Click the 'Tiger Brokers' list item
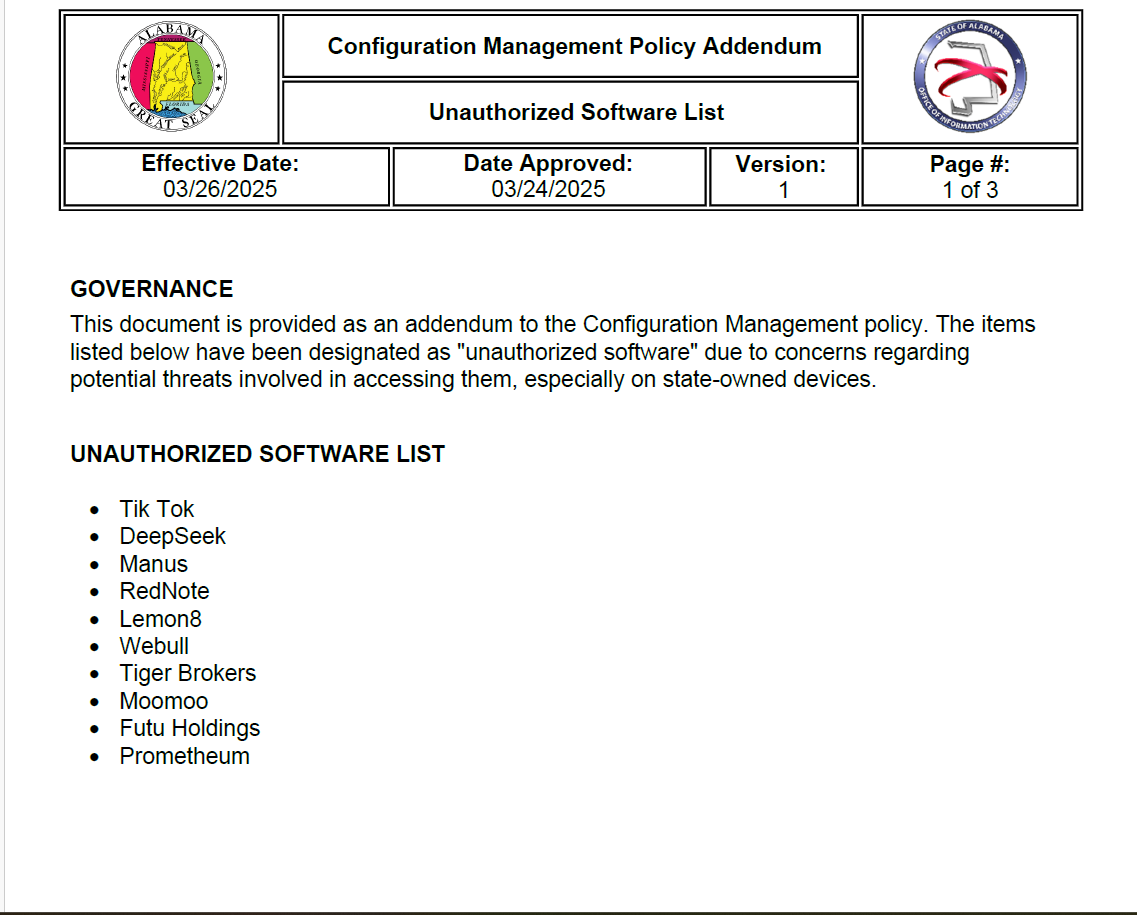The image size is (1137, 915). click(x=188, y=674)
